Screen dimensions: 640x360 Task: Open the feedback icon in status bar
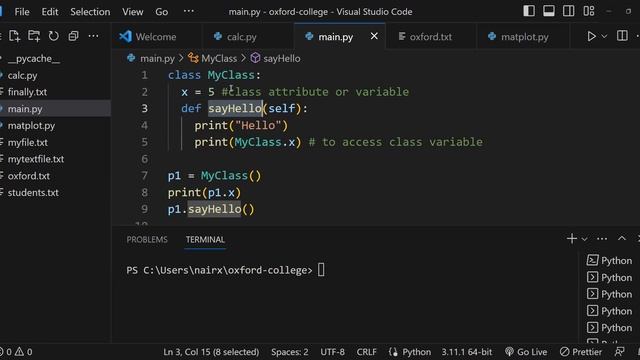click(620, 351)
